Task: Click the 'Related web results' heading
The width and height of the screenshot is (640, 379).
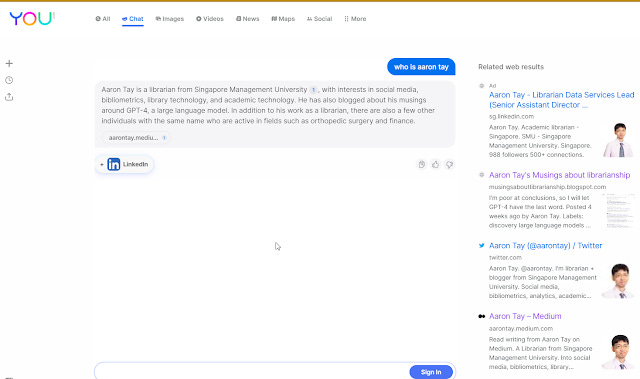Action: pyautogui.click(x=511, y=67)
